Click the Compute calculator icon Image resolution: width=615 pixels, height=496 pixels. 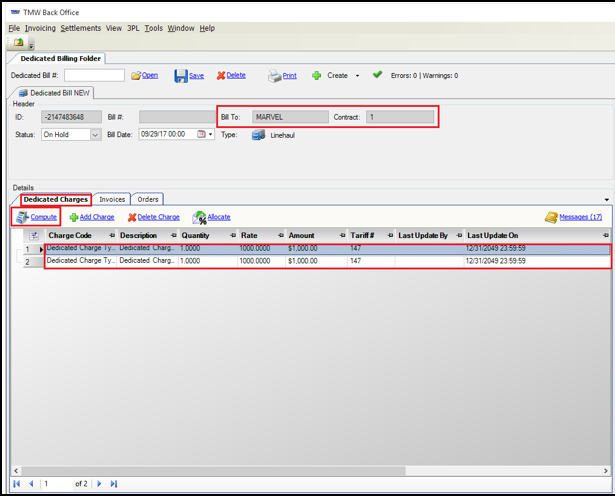pyautogui.click(x=22, y=217)
